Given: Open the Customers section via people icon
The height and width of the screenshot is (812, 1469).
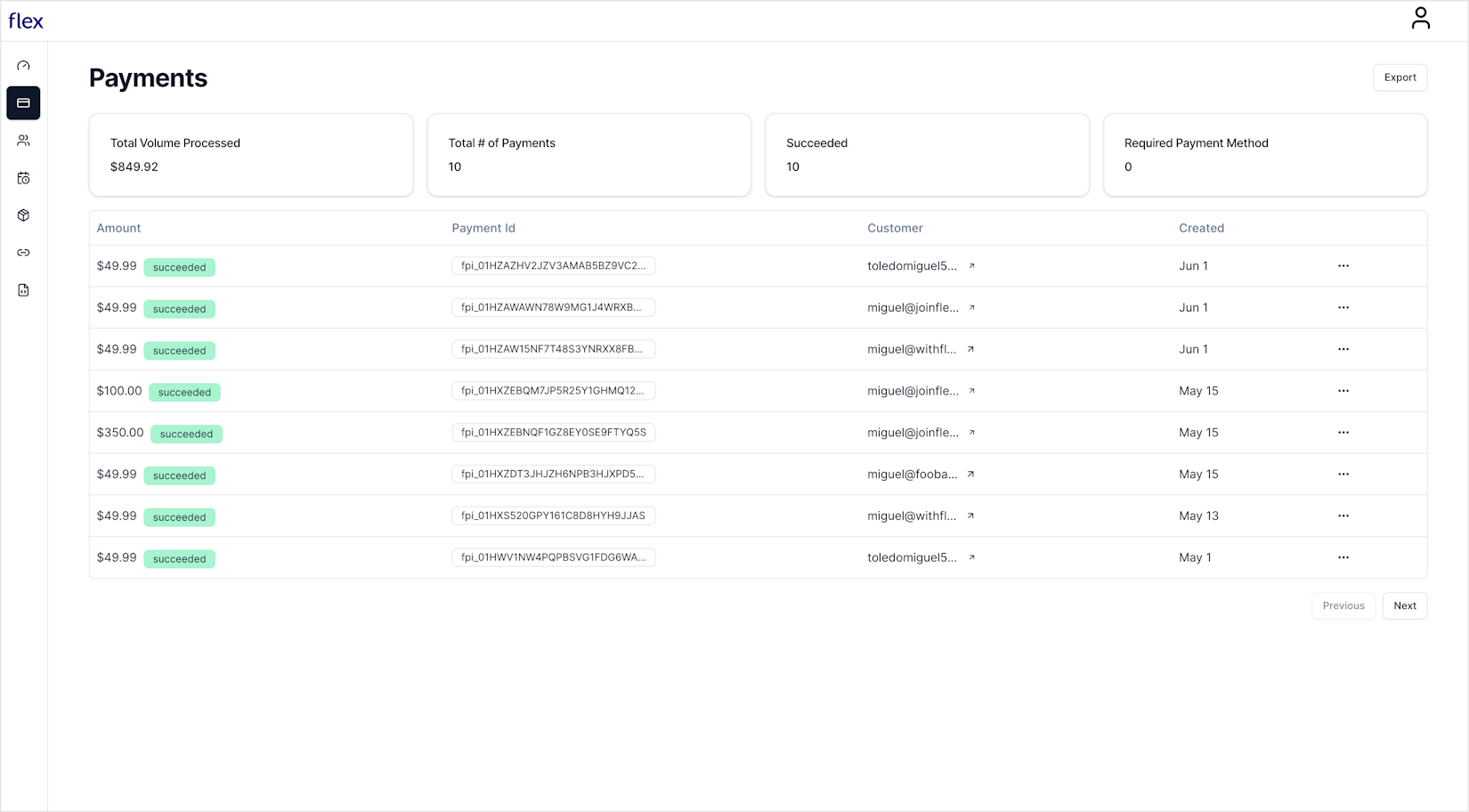Looking at the screenshot, I should click(23, 140).
